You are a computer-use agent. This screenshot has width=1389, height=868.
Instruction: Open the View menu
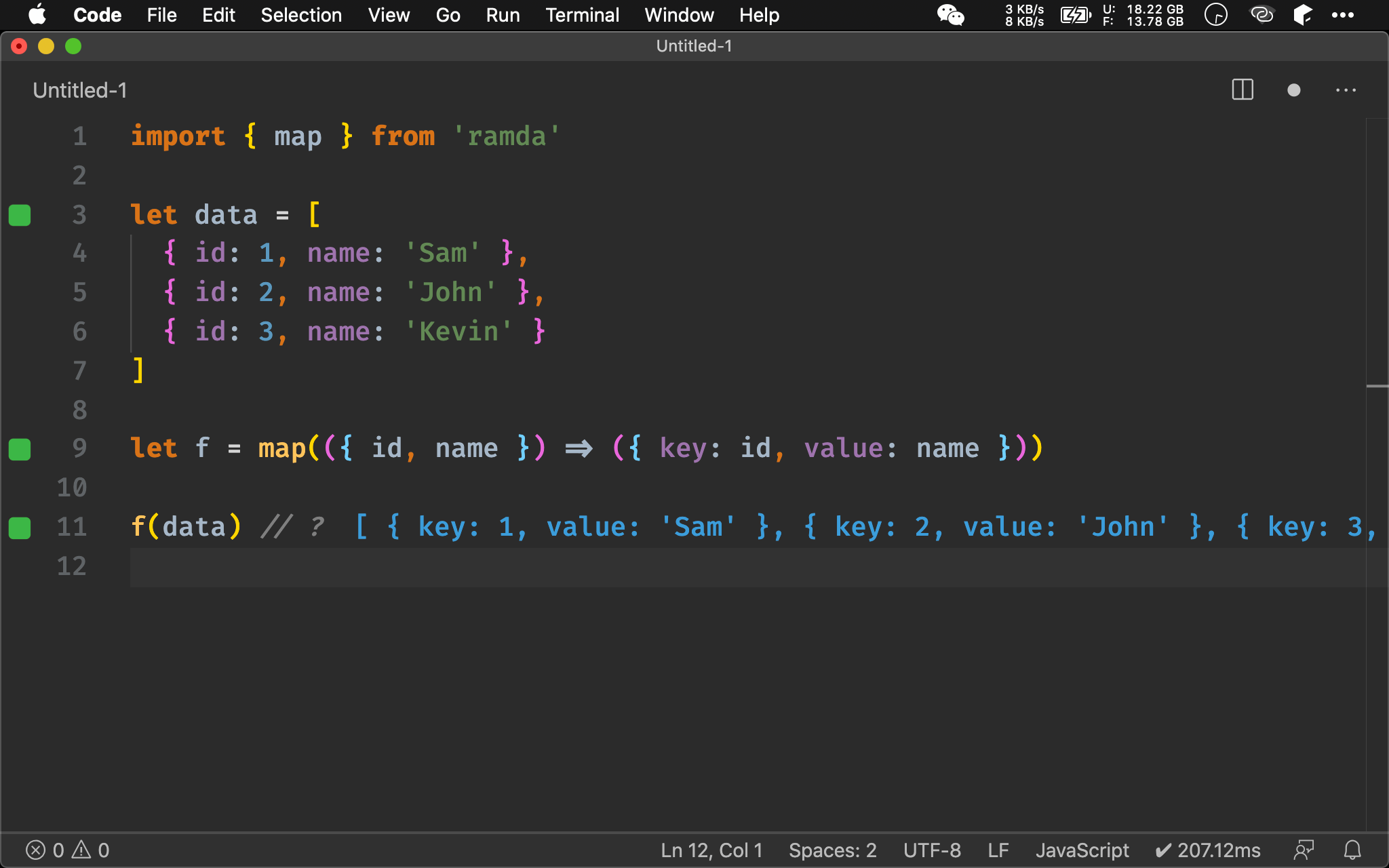pyautogui.click(x=389, y=15)
